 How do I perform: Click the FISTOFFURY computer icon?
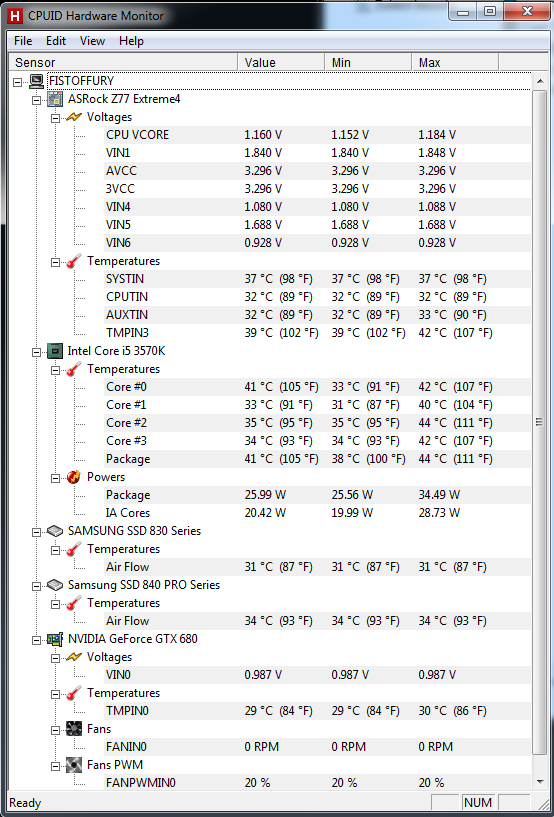click(x=36, y=81)
